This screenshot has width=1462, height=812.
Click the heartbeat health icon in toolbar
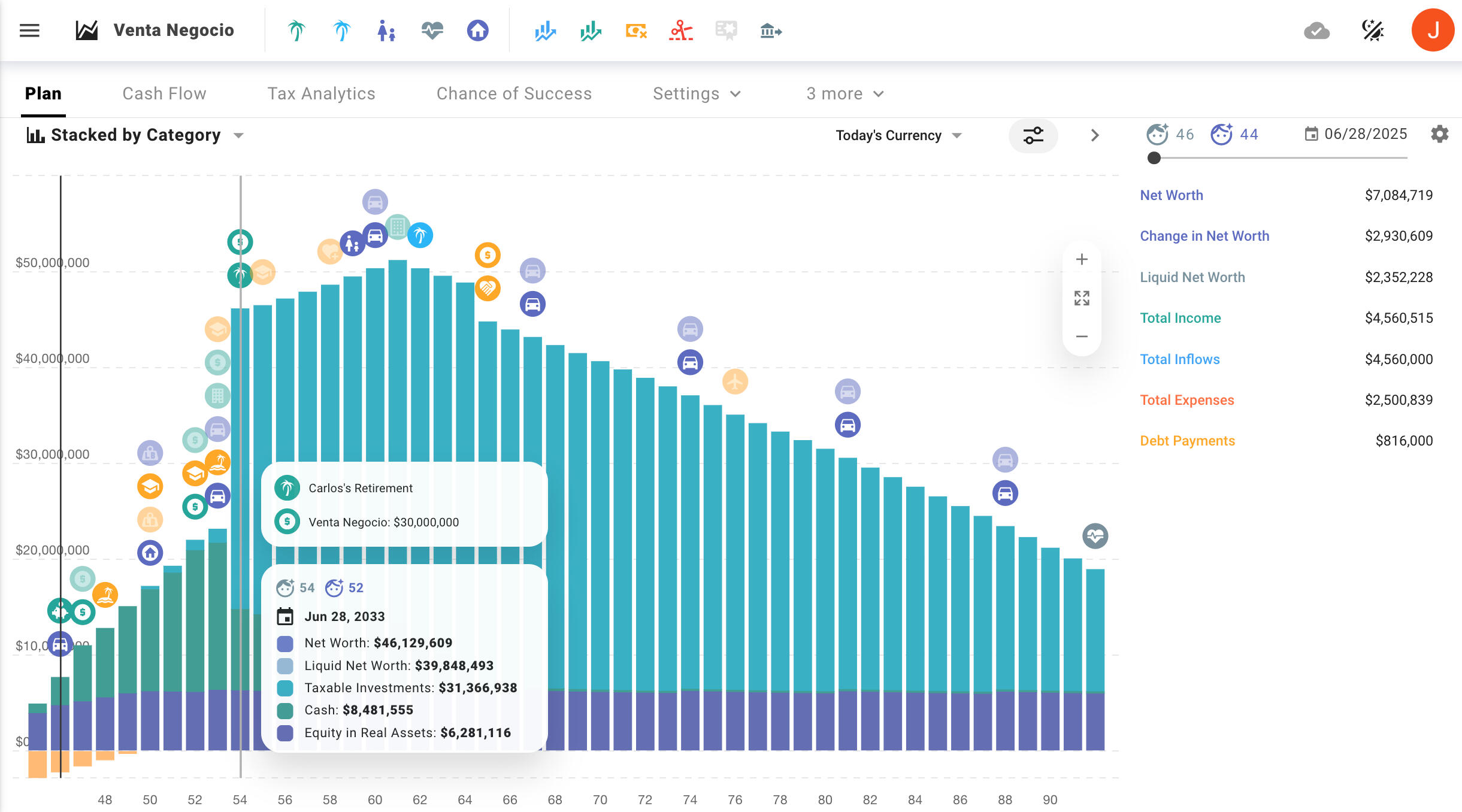(x=432, y=31)
